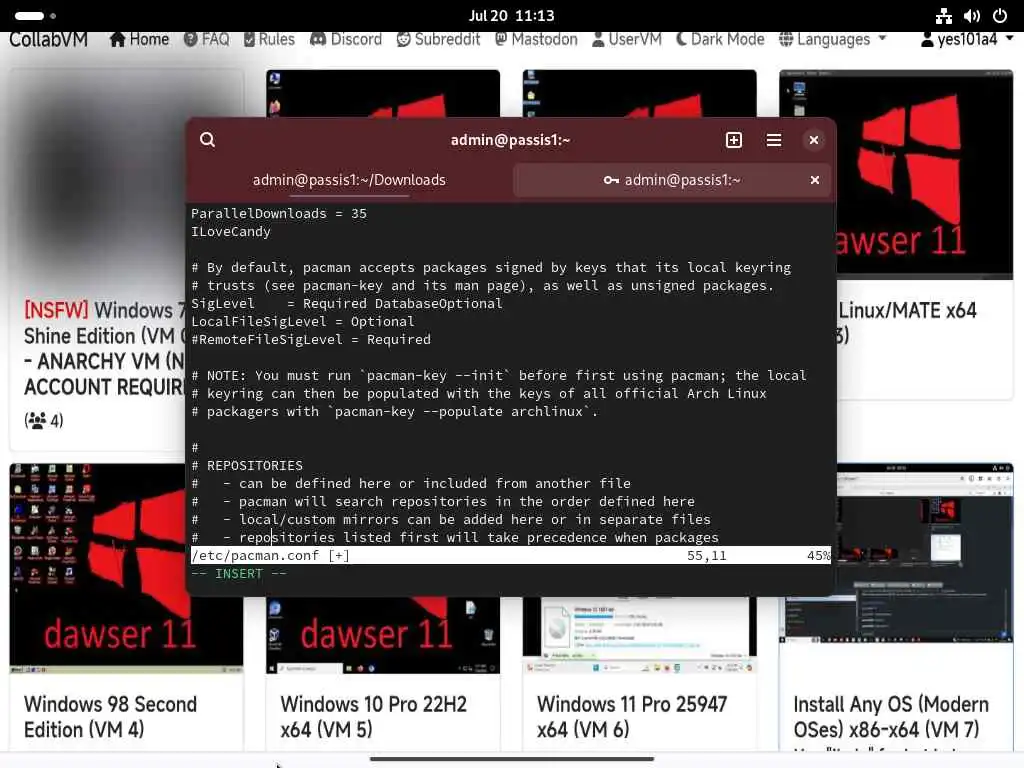Click the UserVM person icon
The width and height of the screenshot is (1024, 768).
[598, 39]
